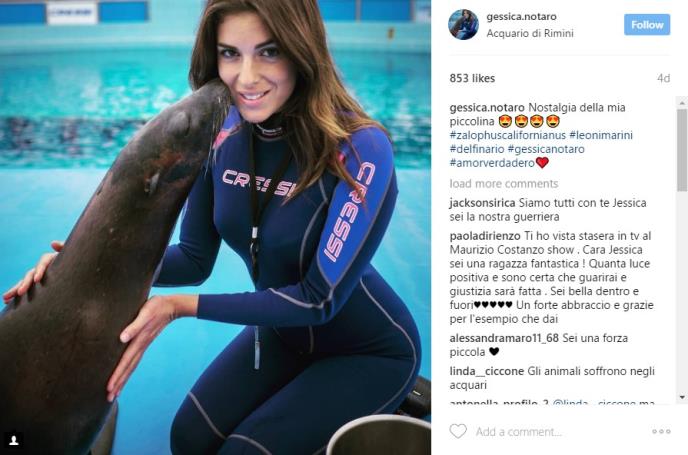The width and height of the screenshot is (688, 455).
Task: Open the gessica.notaro username in header
Action: click(x=521, y=17)
